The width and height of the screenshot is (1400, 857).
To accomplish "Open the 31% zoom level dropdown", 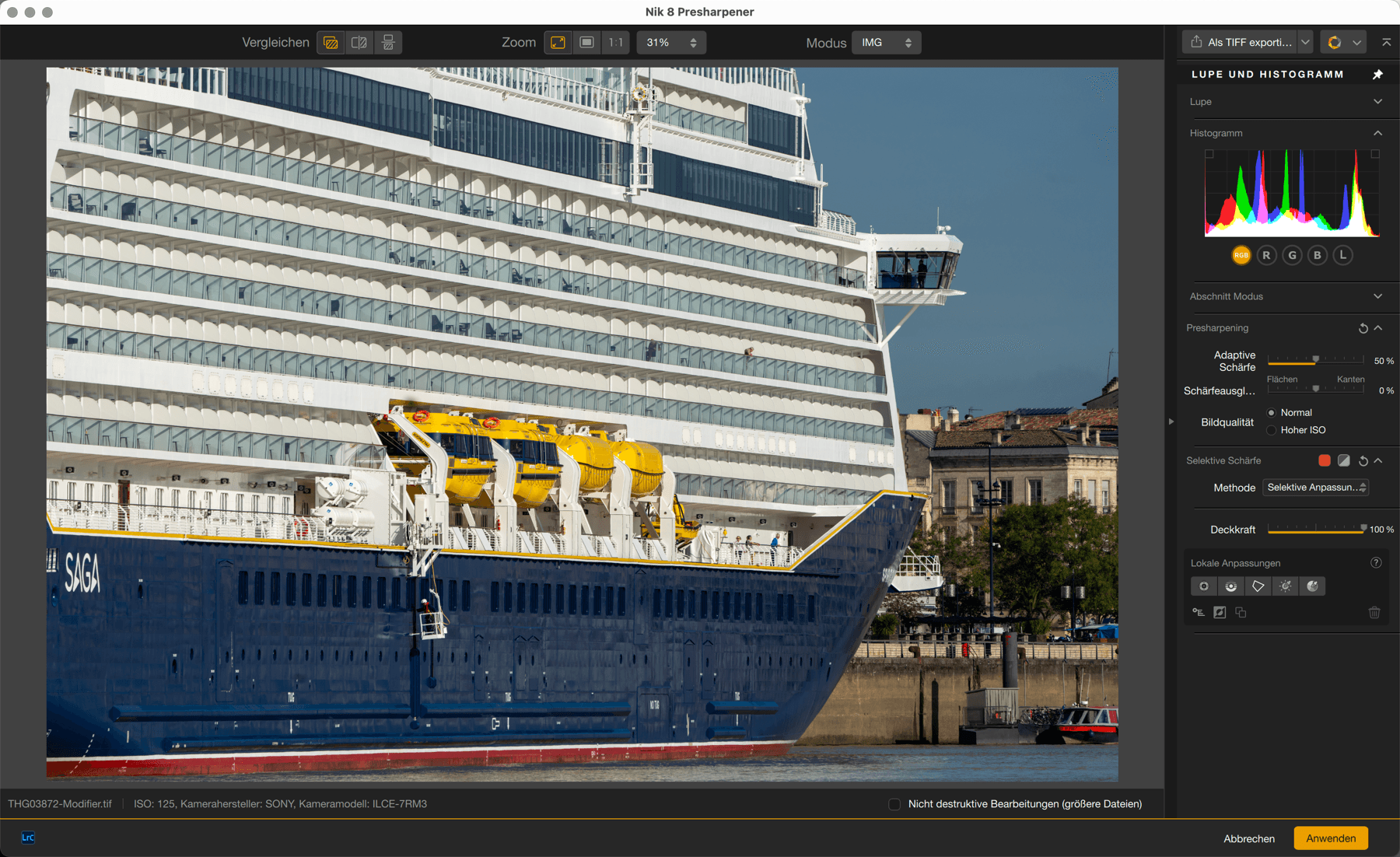I will coord(671,43).
